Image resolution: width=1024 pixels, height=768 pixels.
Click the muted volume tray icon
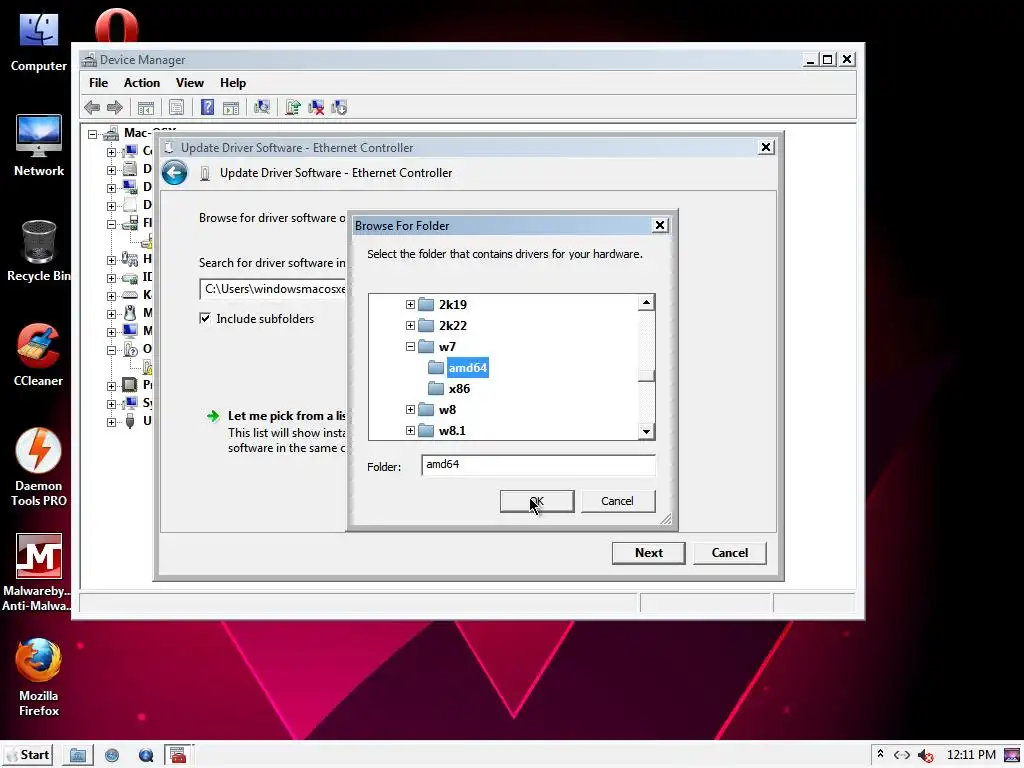pos(925,756)
